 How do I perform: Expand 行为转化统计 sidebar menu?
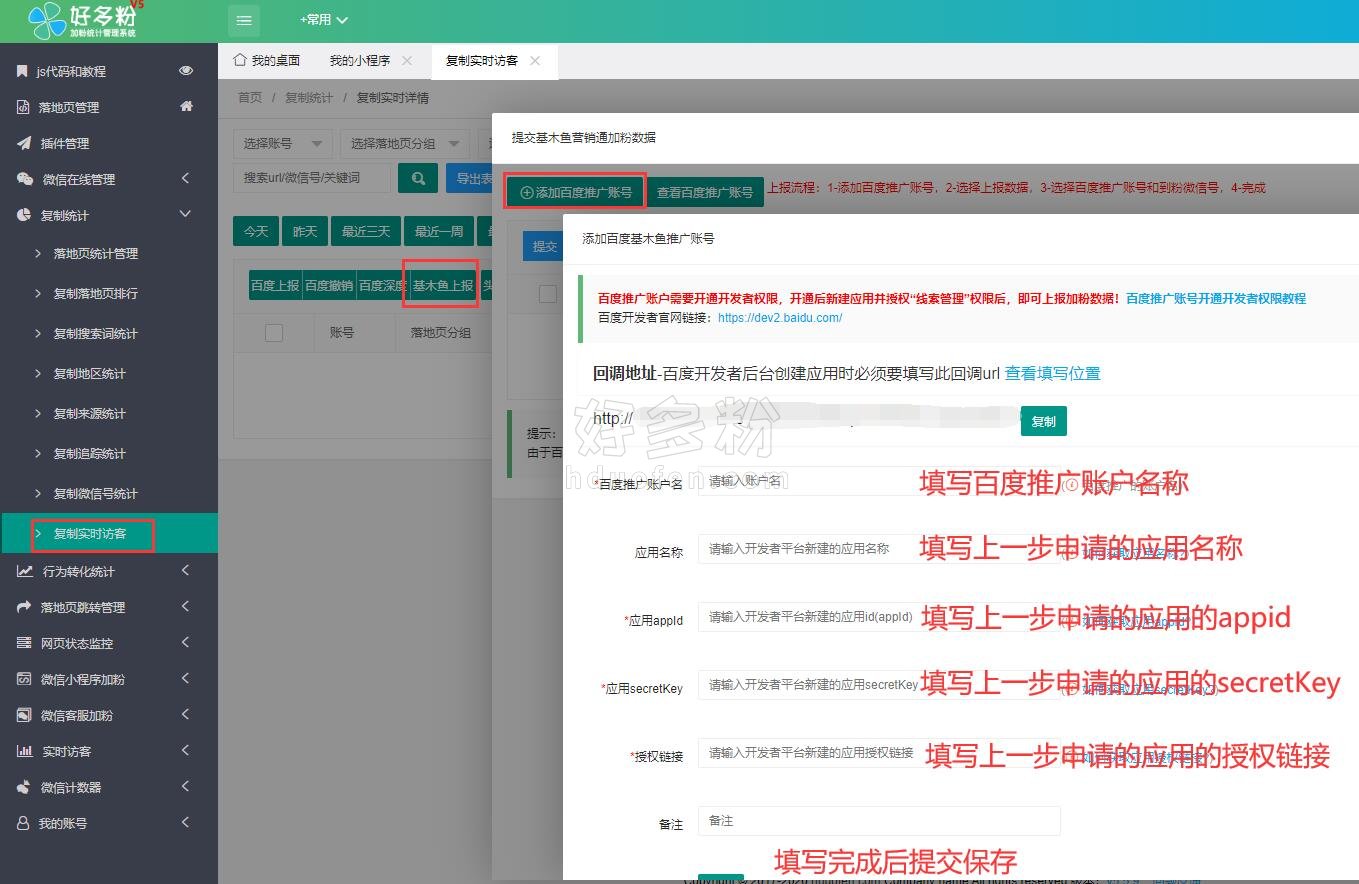(109, 571)
